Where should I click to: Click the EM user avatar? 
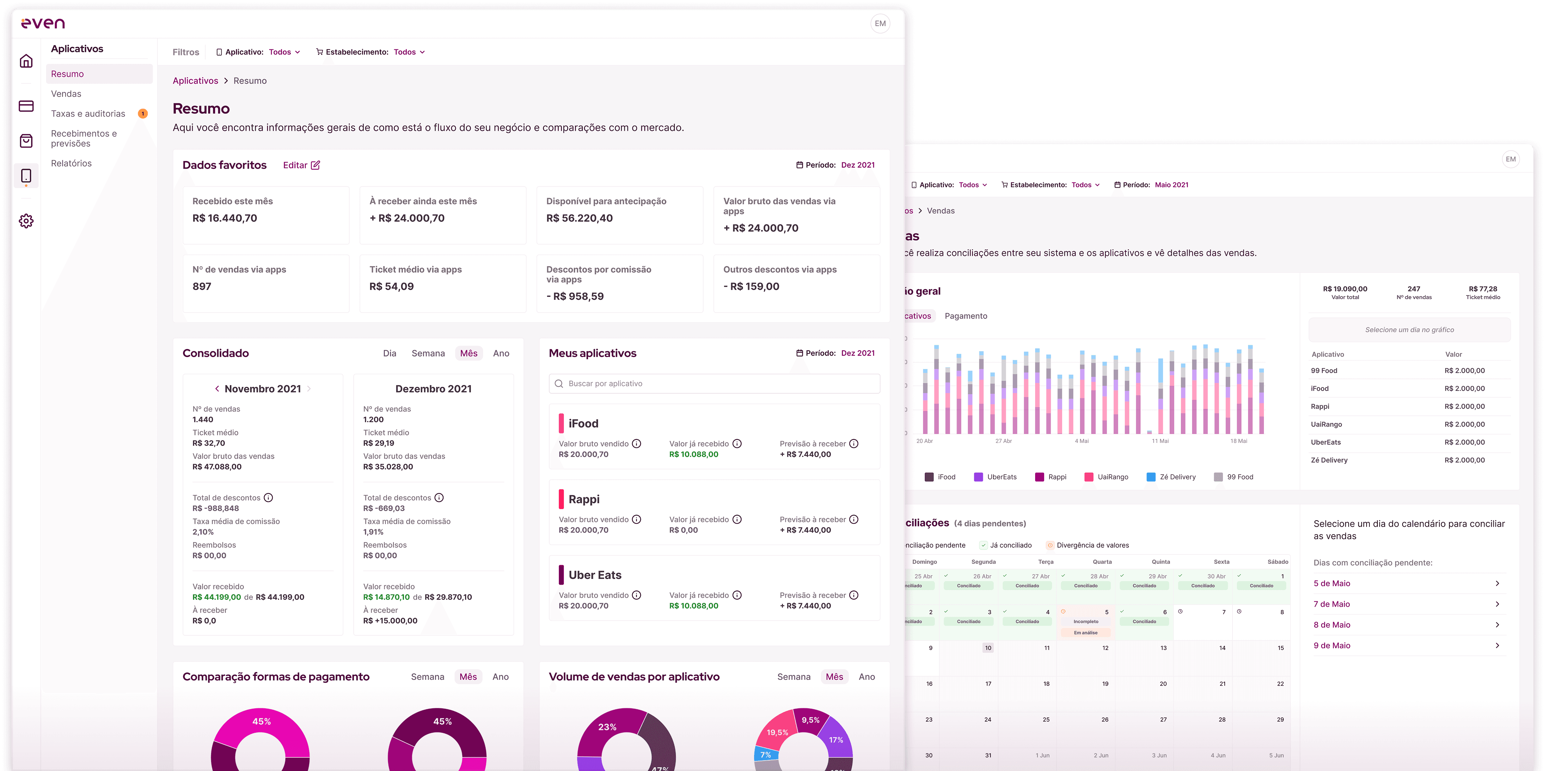(x=879, y=24)
